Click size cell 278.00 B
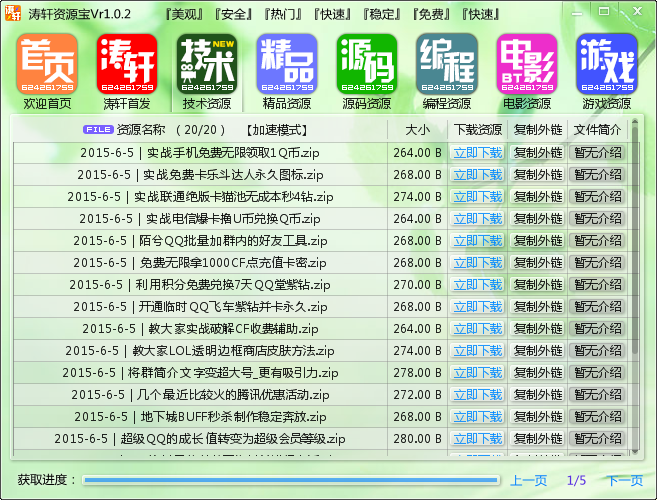Image resolution: width=657 pixels, height=500 pixels. tap(417, 373)
